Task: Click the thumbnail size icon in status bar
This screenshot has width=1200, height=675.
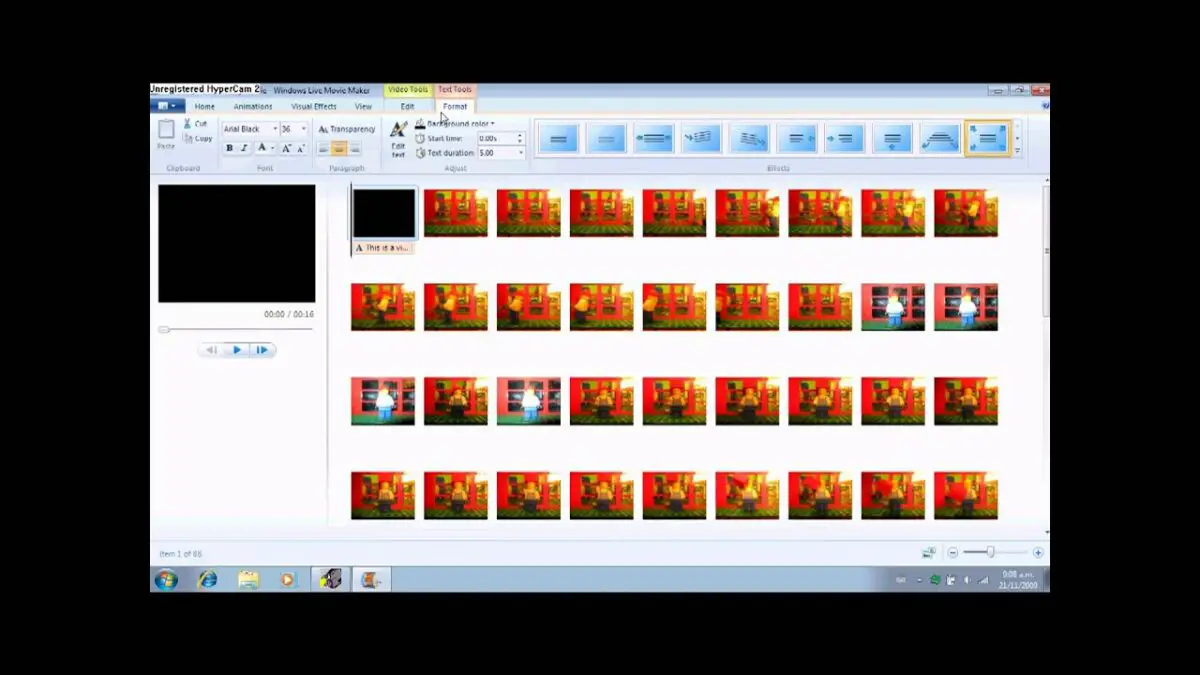Action: (929, 552)
